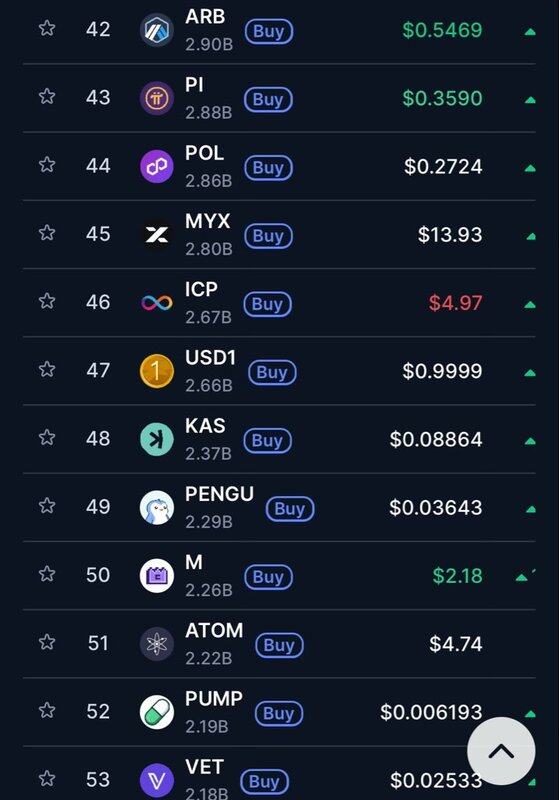Click the PUMP pill icon

pyautogui.click(x=157, y=712)
